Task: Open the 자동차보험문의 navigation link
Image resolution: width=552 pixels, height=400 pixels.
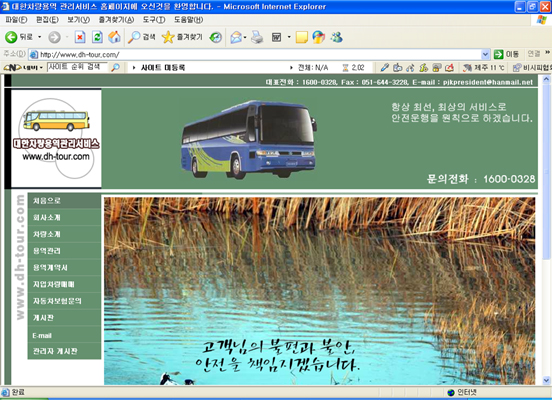Action: pyautogui.click(x=64, y=301)
